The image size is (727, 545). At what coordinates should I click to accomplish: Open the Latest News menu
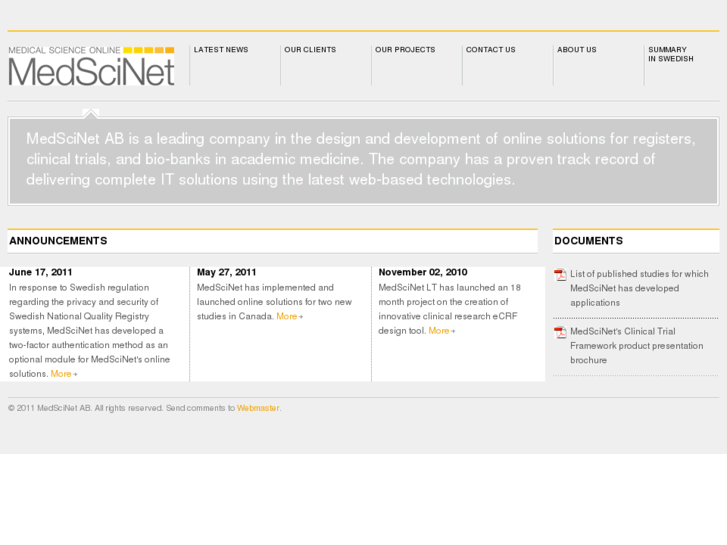tap(221, 50)
